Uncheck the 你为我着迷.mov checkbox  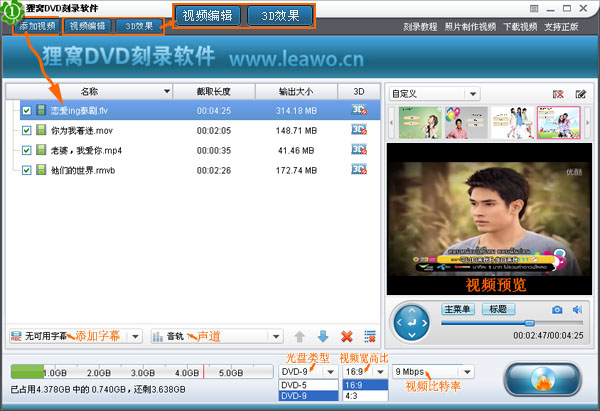(x=26, y=130)
